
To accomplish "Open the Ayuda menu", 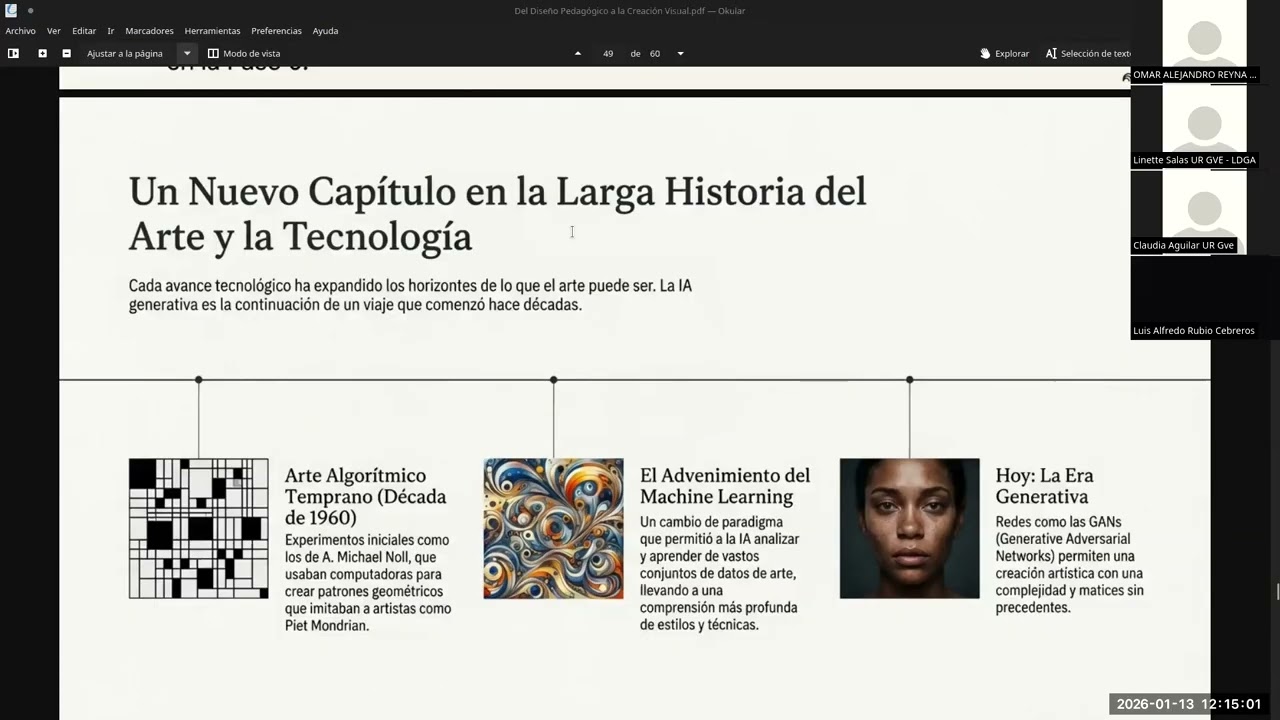I will (325, 31).
